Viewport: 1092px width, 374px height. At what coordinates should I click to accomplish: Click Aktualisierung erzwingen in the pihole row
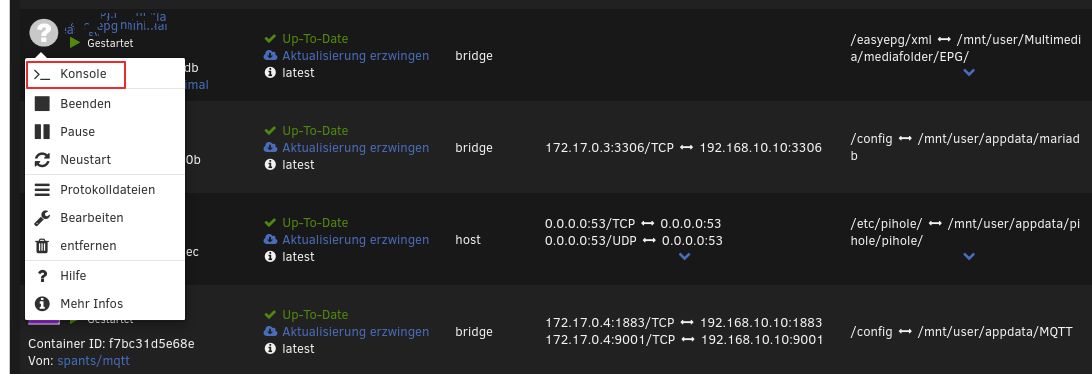(355, 240)
